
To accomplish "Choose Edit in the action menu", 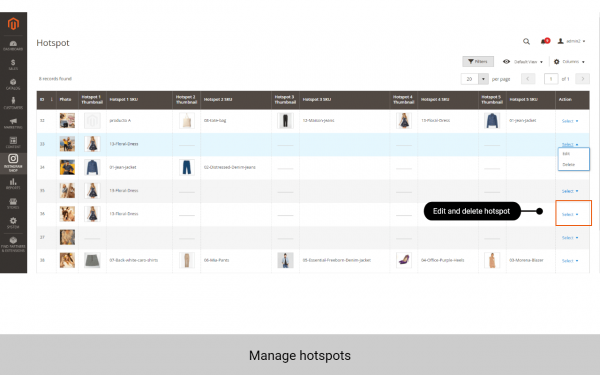I will point(566,153).
